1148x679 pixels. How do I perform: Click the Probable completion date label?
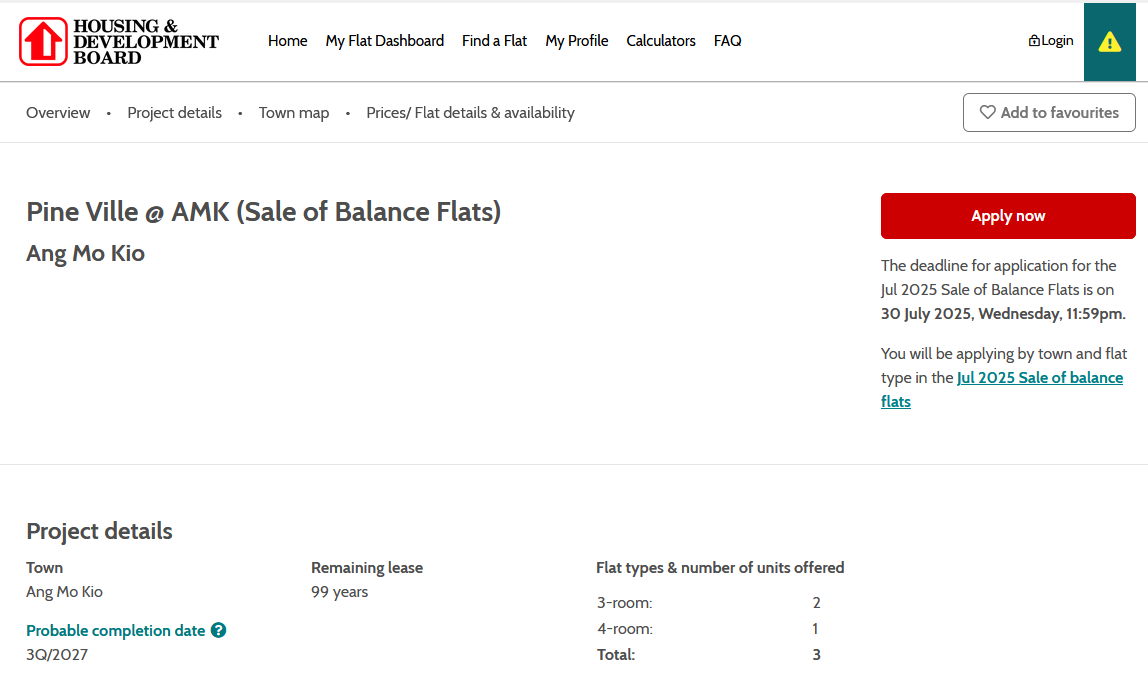click(115, 631)
